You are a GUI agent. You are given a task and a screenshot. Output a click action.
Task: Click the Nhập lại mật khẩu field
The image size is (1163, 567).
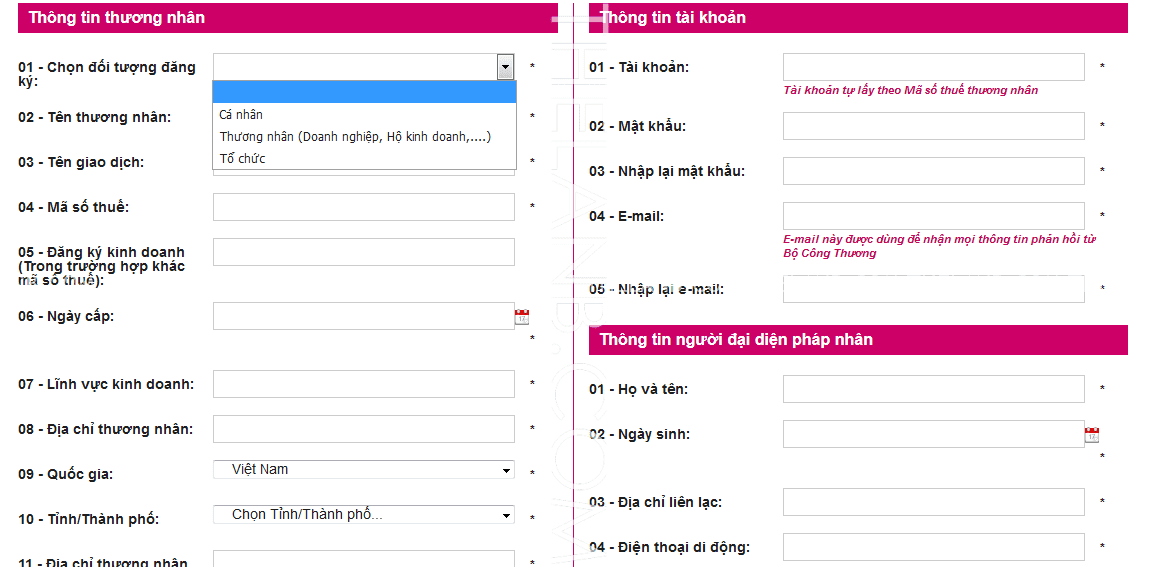933,171
